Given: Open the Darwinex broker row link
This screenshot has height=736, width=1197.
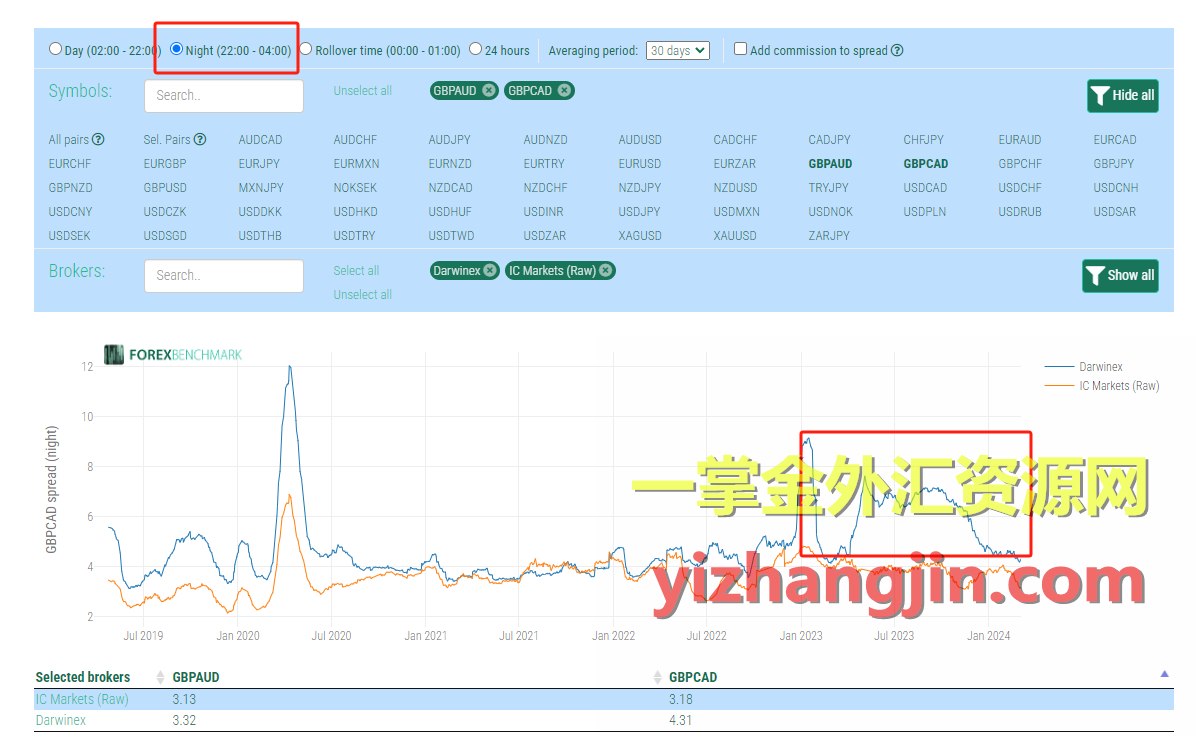Looking at the screenshot, I should (60, 720).
